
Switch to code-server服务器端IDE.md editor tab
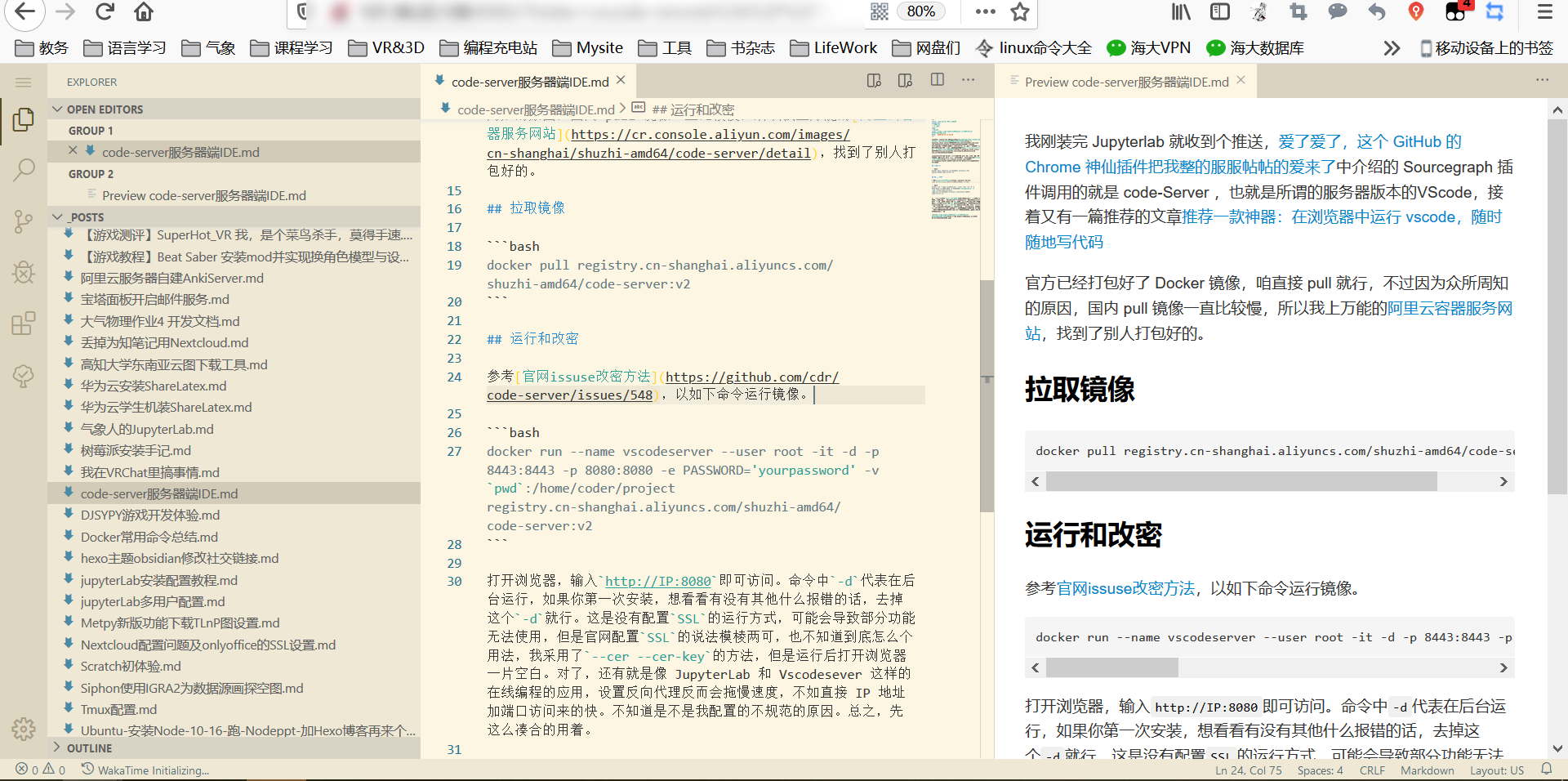[529, 81]
